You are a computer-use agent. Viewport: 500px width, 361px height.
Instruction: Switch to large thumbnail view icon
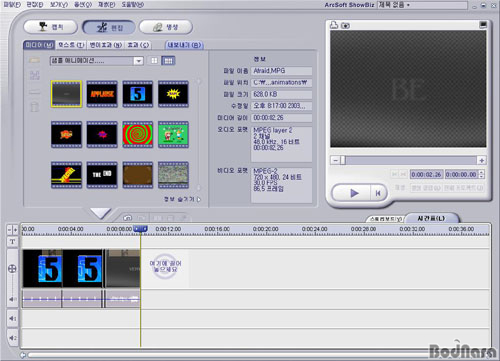(154, 61)
